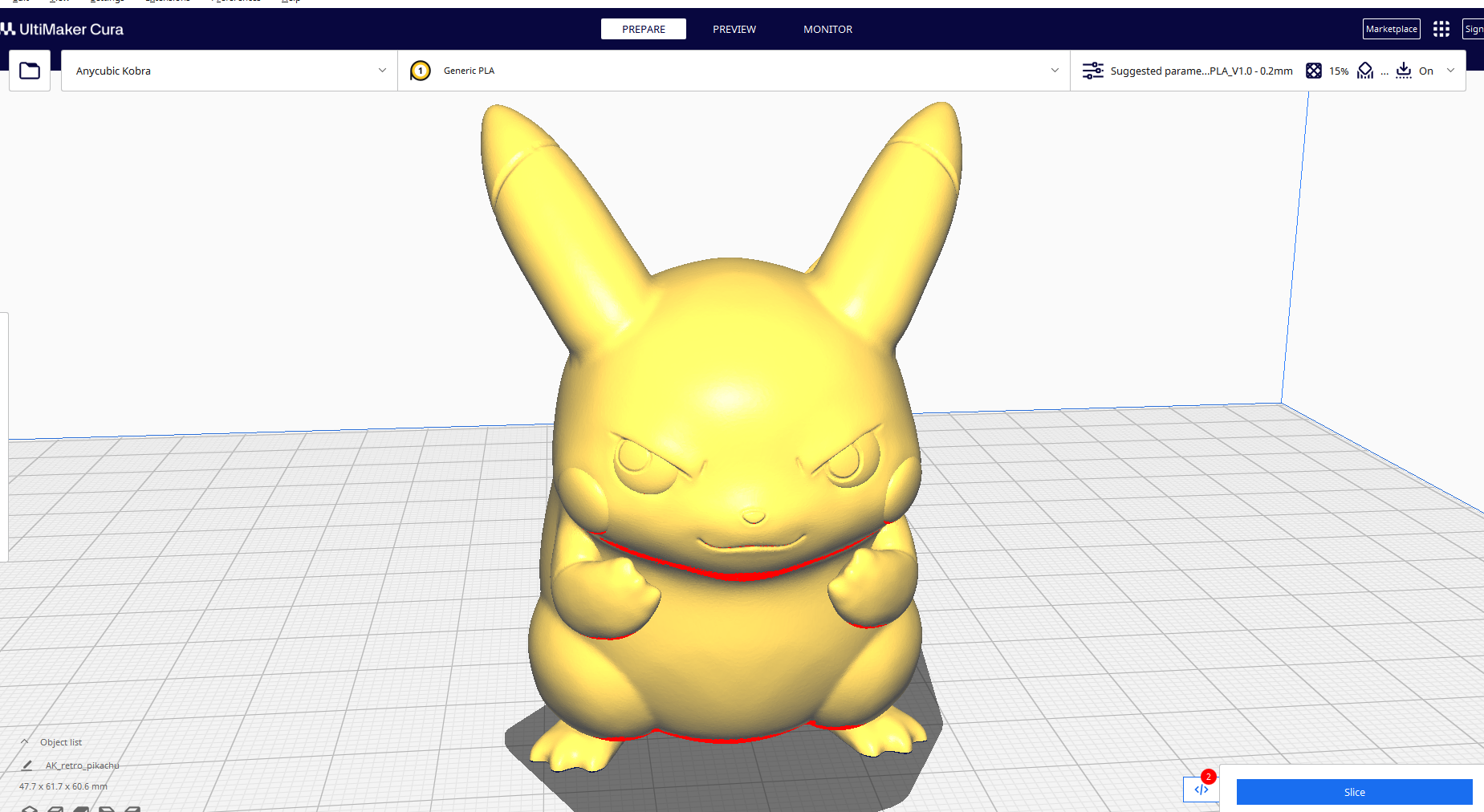This screenshot has width=1484, height=812.
Task: Open the Anycubic Kobra printer dropdown
Action: [x=230, y=71]
